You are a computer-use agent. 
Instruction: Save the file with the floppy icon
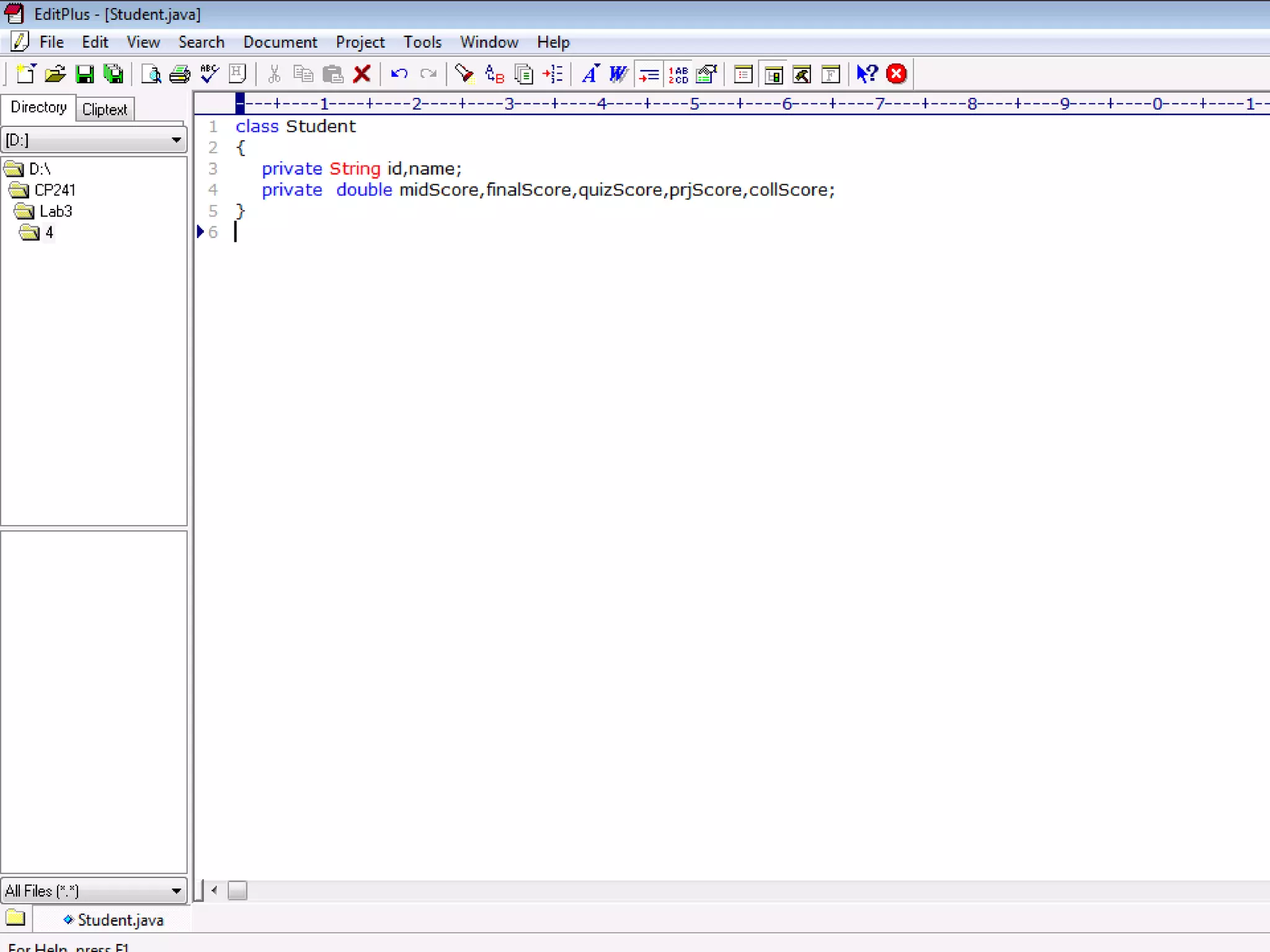(84, 74)
